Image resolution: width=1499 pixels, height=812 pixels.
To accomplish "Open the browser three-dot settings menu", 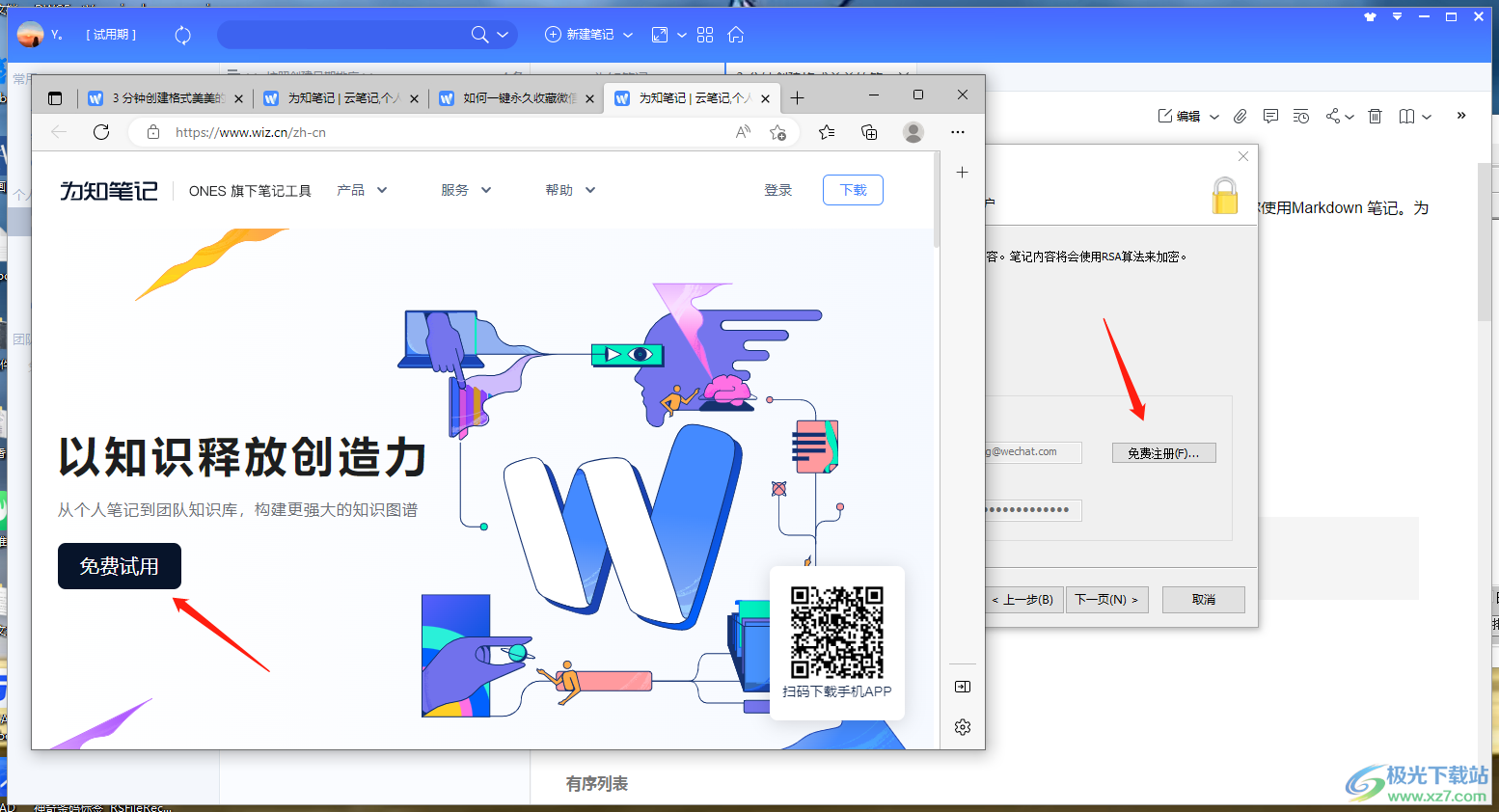I will tap(957, 132).
